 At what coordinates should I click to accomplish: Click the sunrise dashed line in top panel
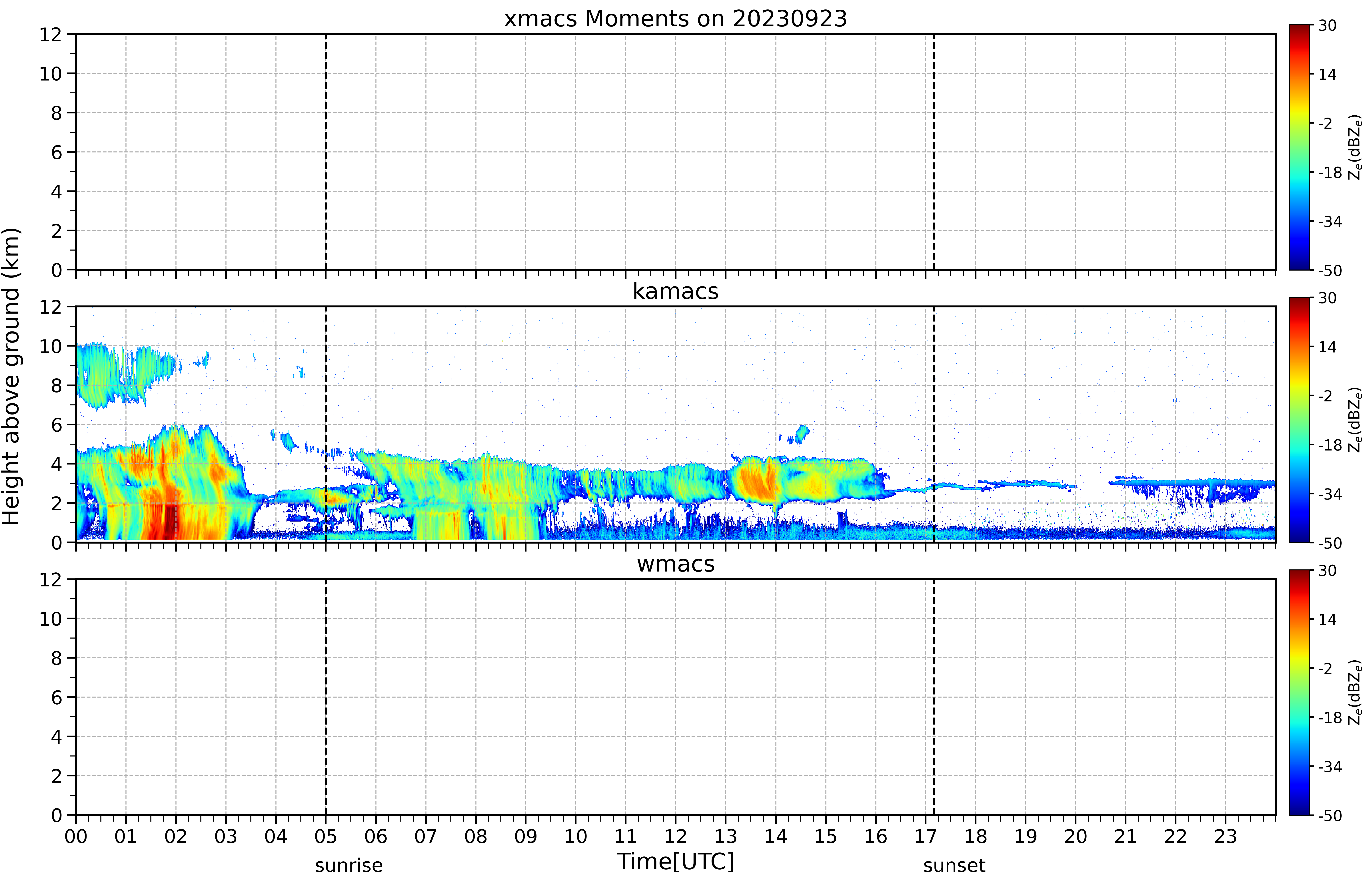(326, 152)
